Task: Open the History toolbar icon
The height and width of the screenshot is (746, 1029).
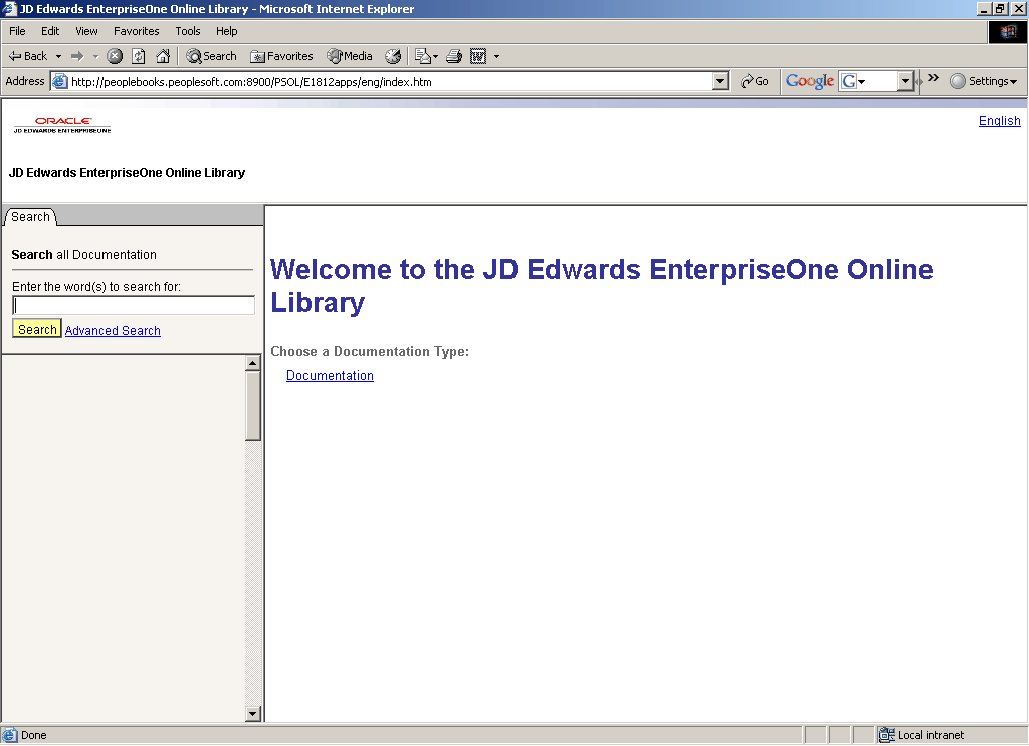Action: click(393, 56)
